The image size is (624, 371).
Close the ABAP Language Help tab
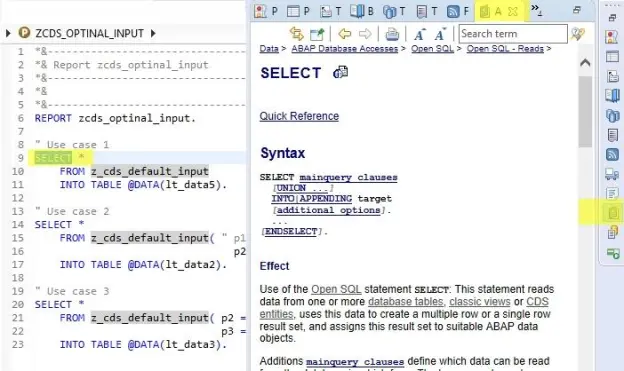tap(513, 12)
